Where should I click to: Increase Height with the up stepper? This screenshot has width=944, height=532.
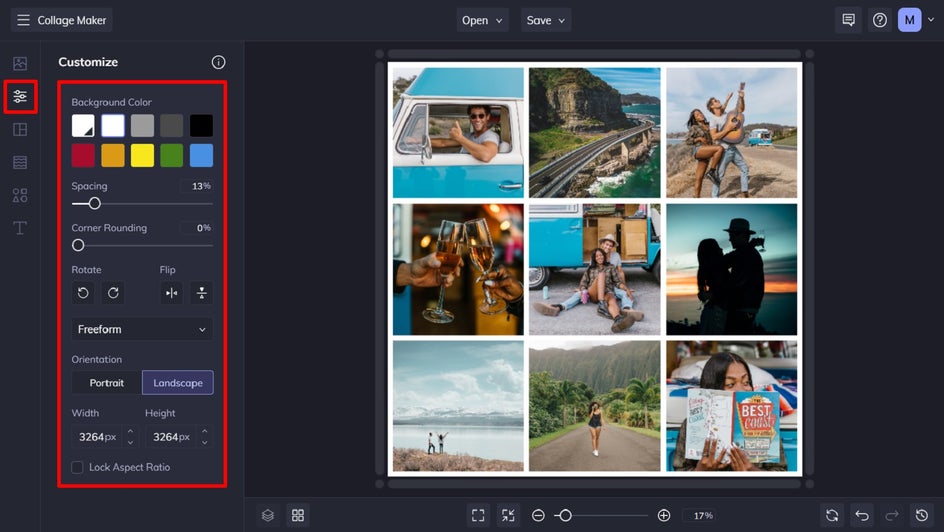[205, 431]
